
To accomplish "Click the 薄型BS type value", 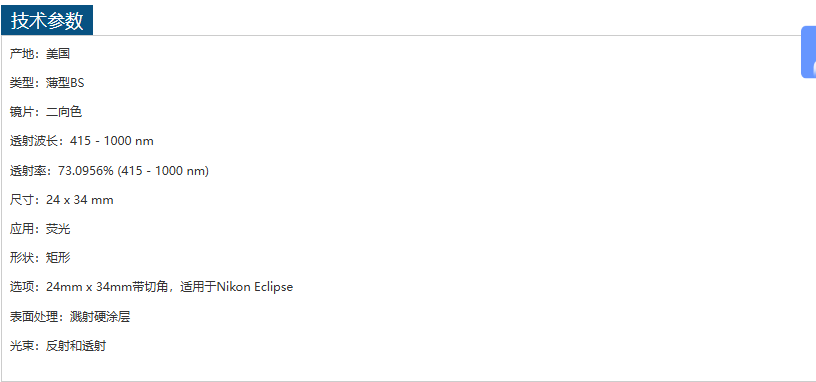I will point(65,83).
